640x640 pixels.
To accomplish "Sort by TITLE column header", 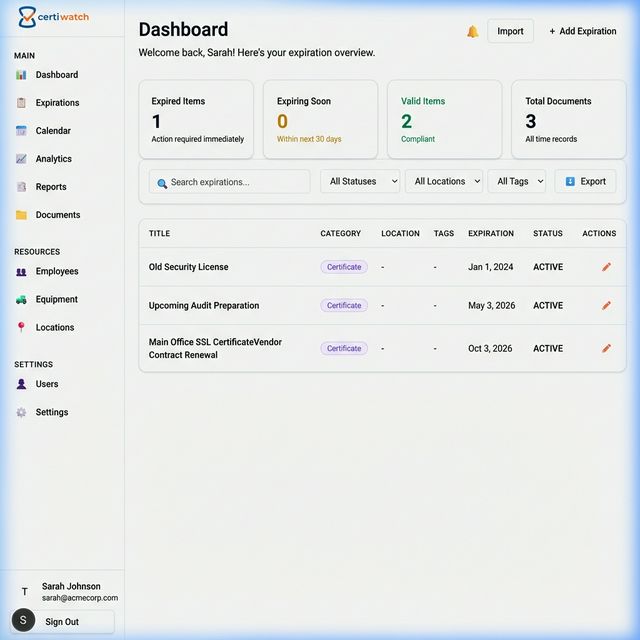I will pyautogui.click(x=160, y=233).
